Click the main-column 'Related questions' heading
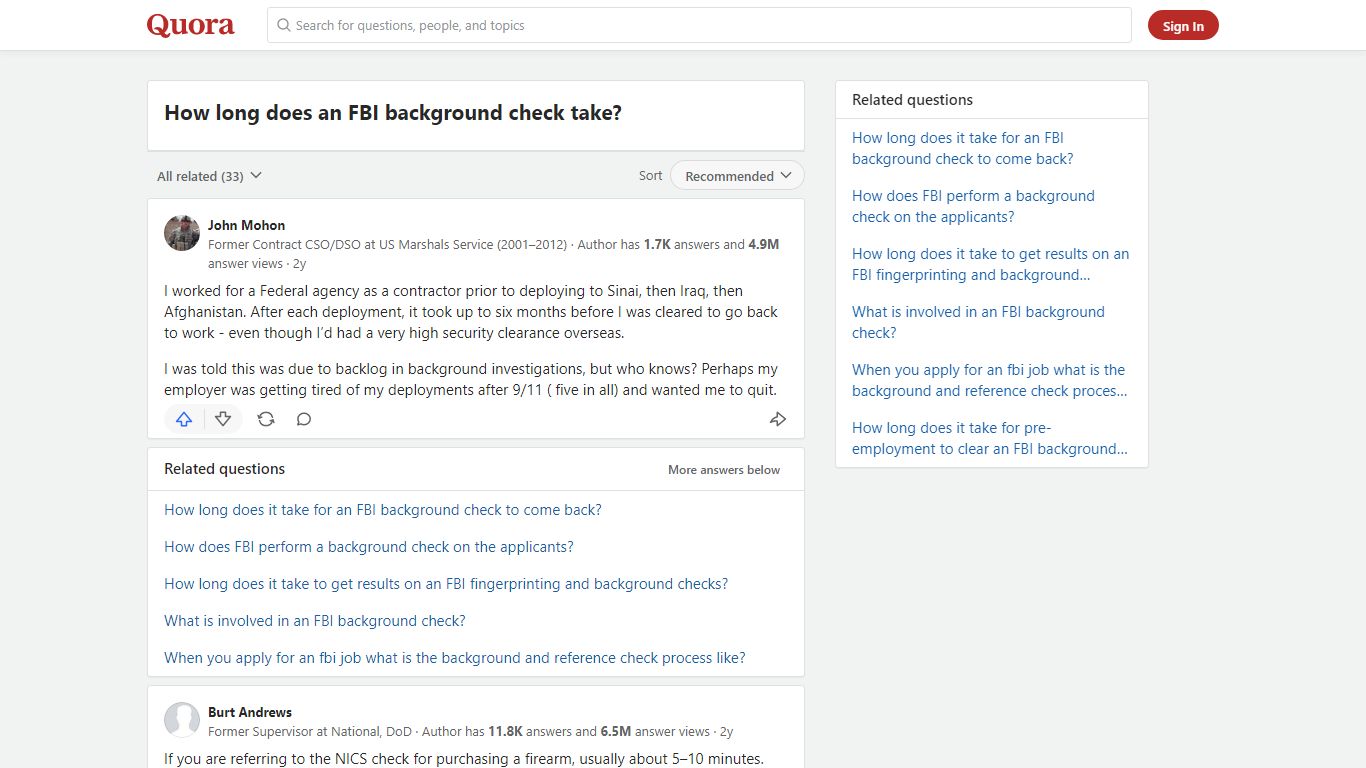 [224, 469]
